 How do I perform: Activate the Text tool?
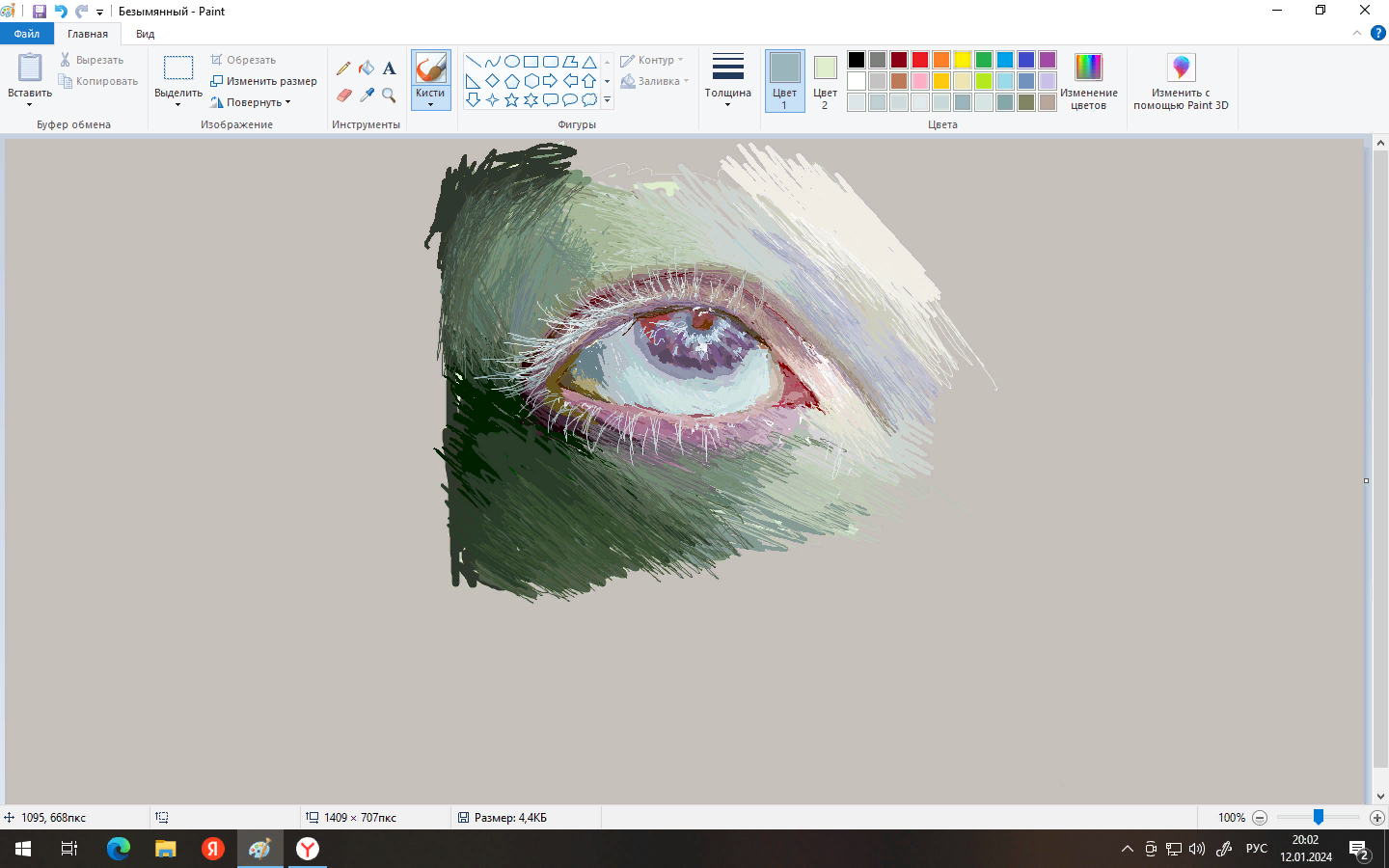click(x=389, y=68)
